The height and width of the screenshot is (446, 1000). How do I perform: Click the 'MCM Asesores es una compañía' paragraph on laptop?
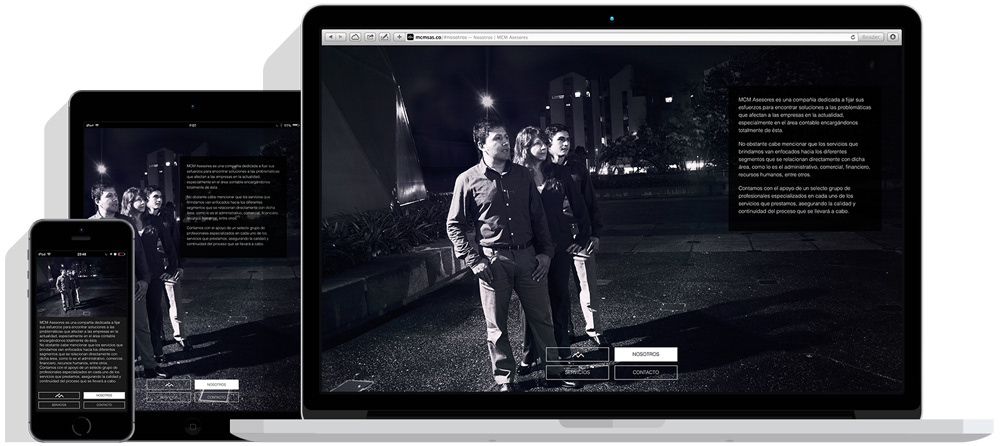[804, 115]
